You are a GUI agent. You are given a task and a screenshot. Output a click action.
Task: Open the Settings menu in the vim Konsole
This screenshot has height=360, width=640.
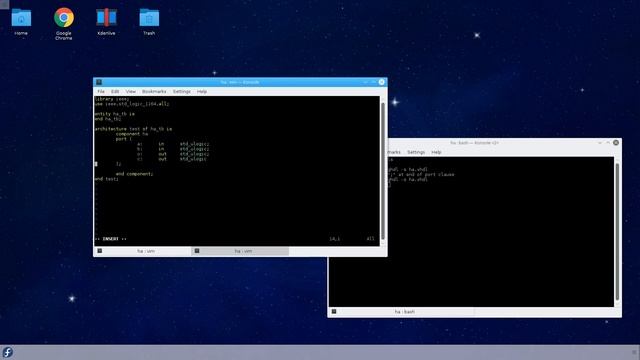(x=182, y=91)
